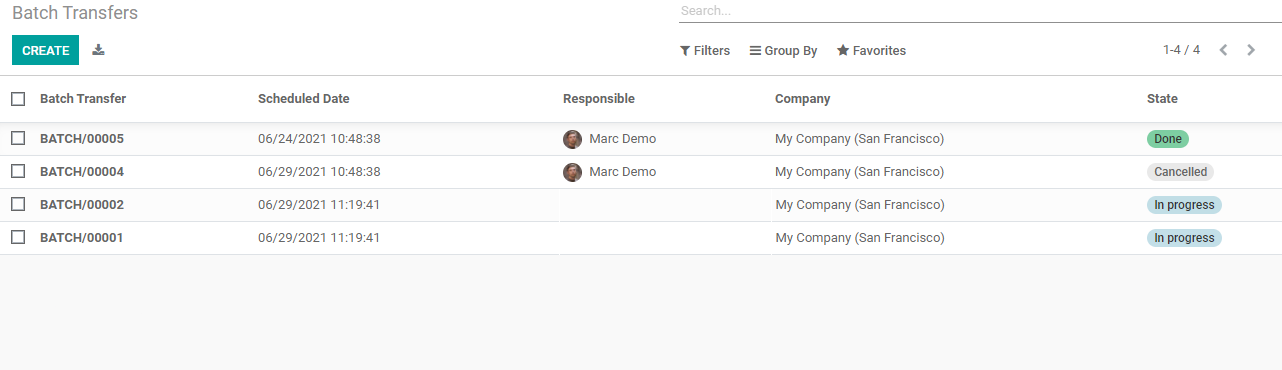This screenshot has height=370, width=1282.
Task: Click In progress badge for BATCH/00002
Action: [x=1184, y=205]
